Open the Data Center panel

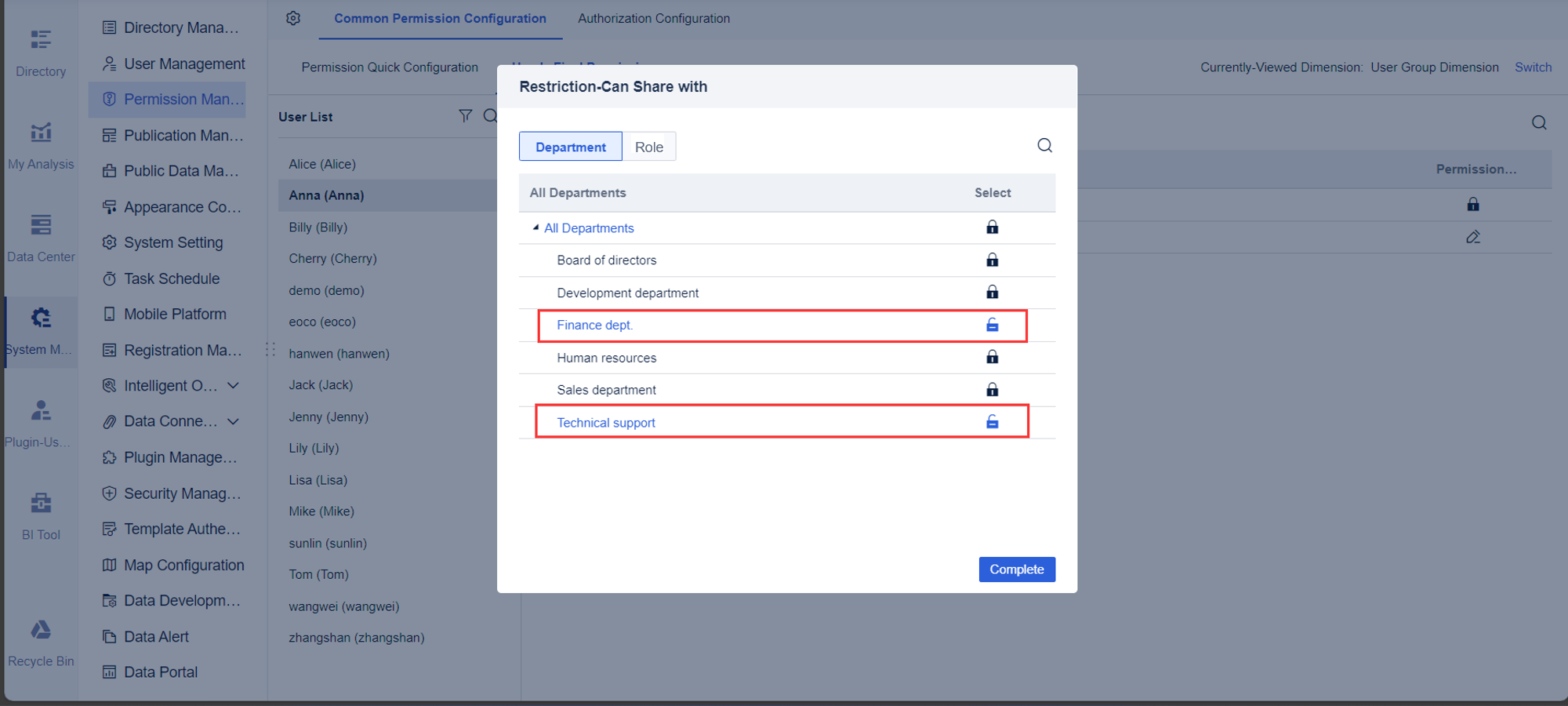(x=40, y=234)
